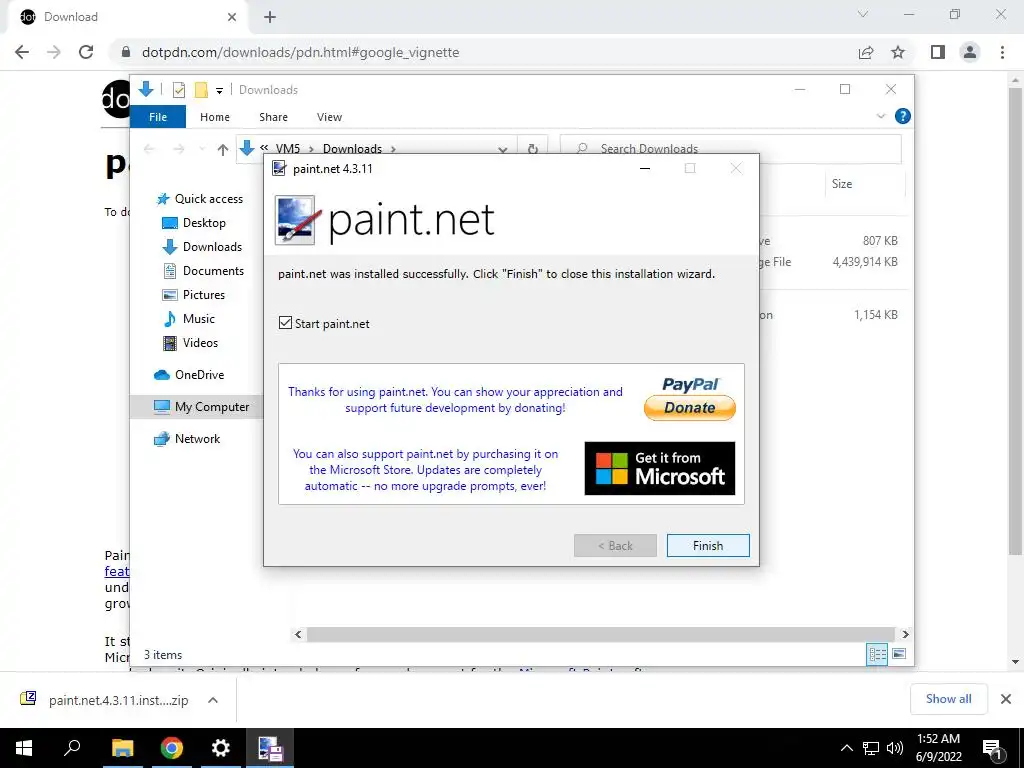Click the Search Downloads field
The image size is (1024, 768).
(x=731, y=149)
